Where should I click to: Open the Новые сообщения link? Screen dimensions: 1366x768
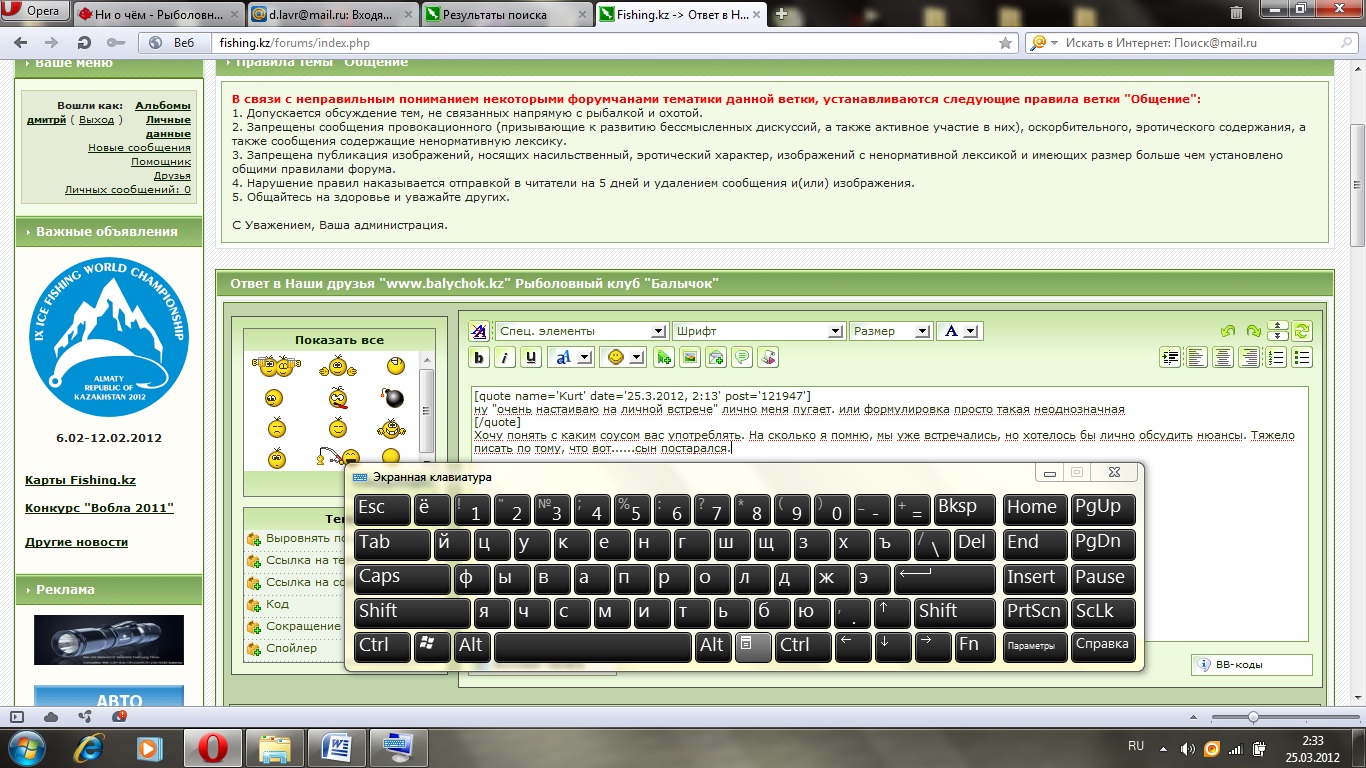(x=139, y=148)
